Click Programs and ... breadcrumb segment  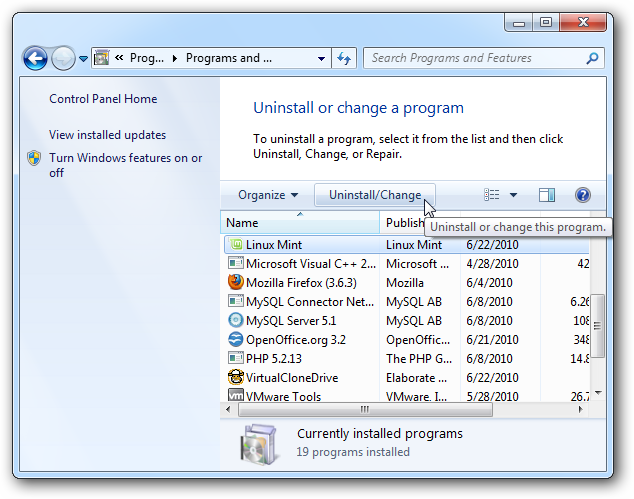229,58
